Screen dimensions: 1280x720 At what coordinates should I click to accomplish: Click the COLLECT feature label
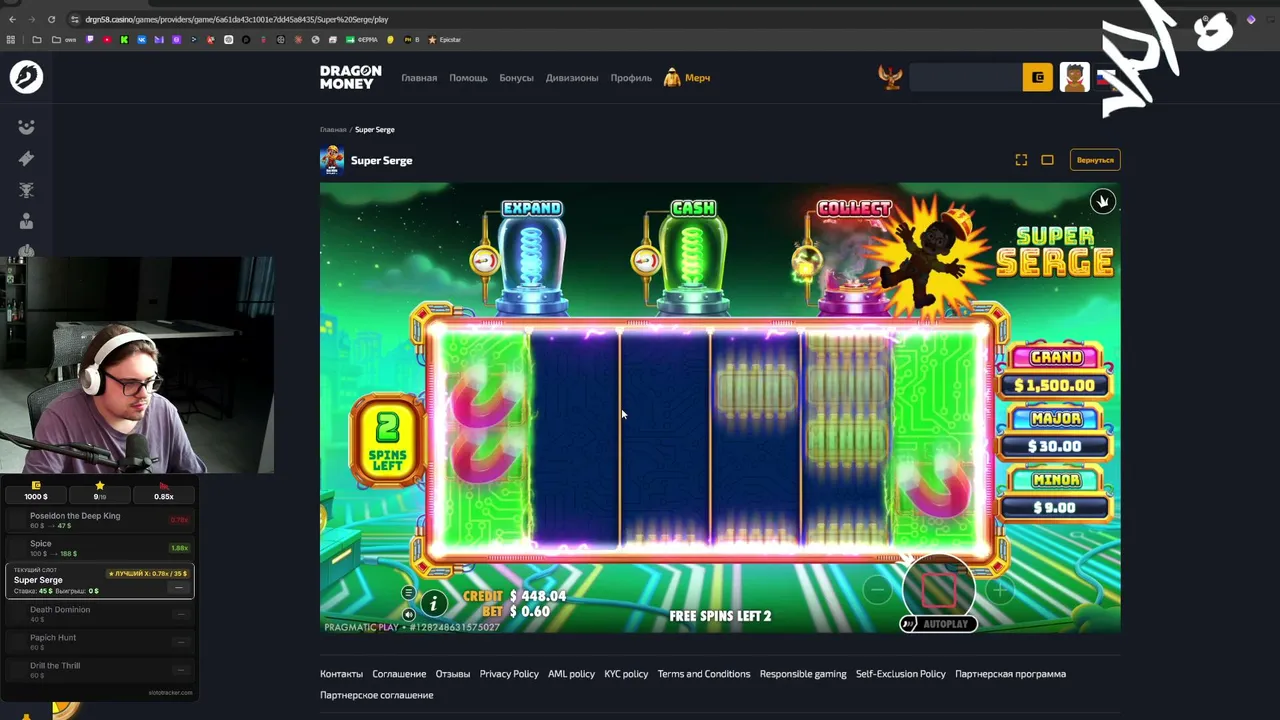[854, 208]
